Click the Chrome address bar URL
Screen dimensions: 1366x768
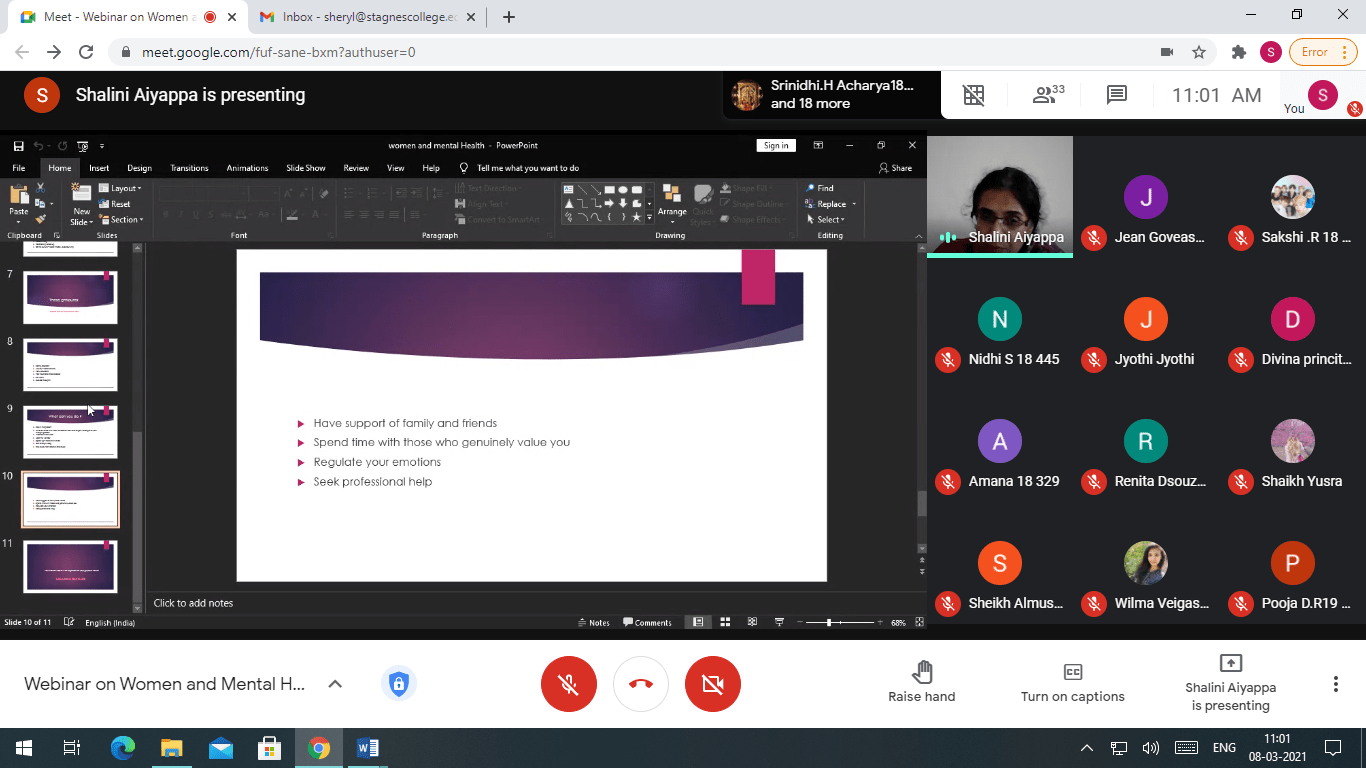click(x=278, y=52)
